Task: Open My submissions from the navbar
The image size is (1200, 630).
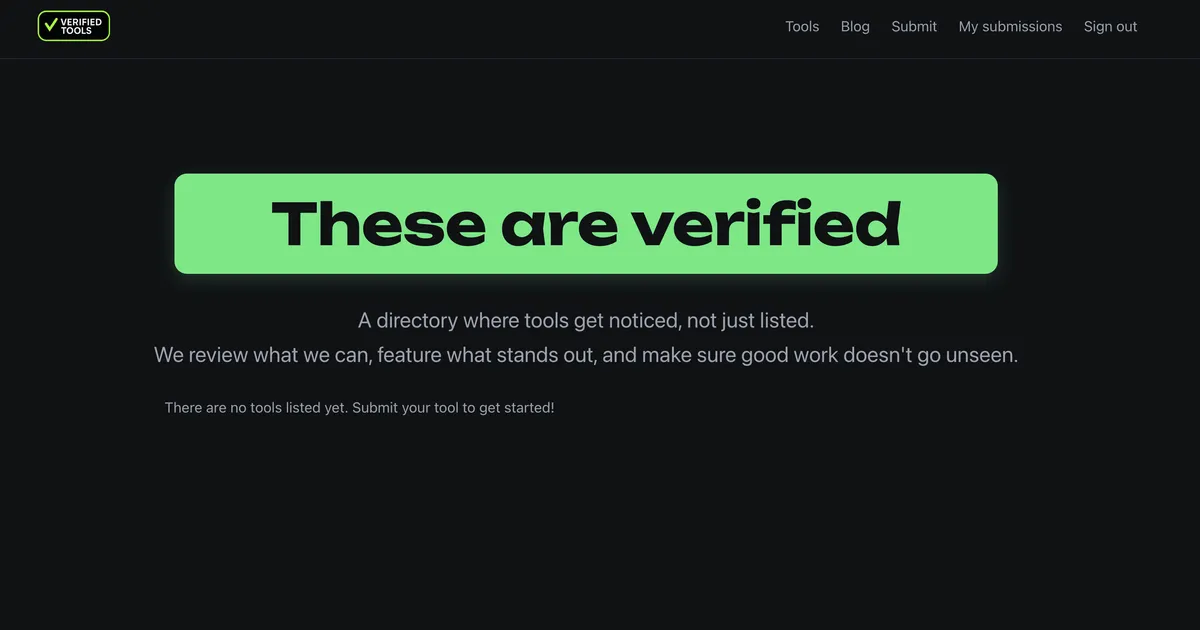Action: 1010,26
